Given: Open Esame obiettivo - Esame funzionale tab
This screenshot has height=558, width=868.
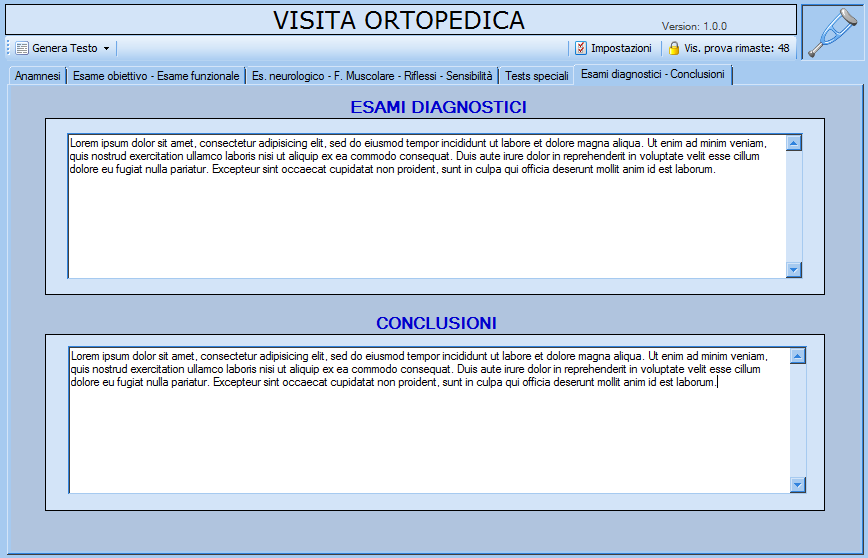Looking at the screenshot, I should coord(156,76).
